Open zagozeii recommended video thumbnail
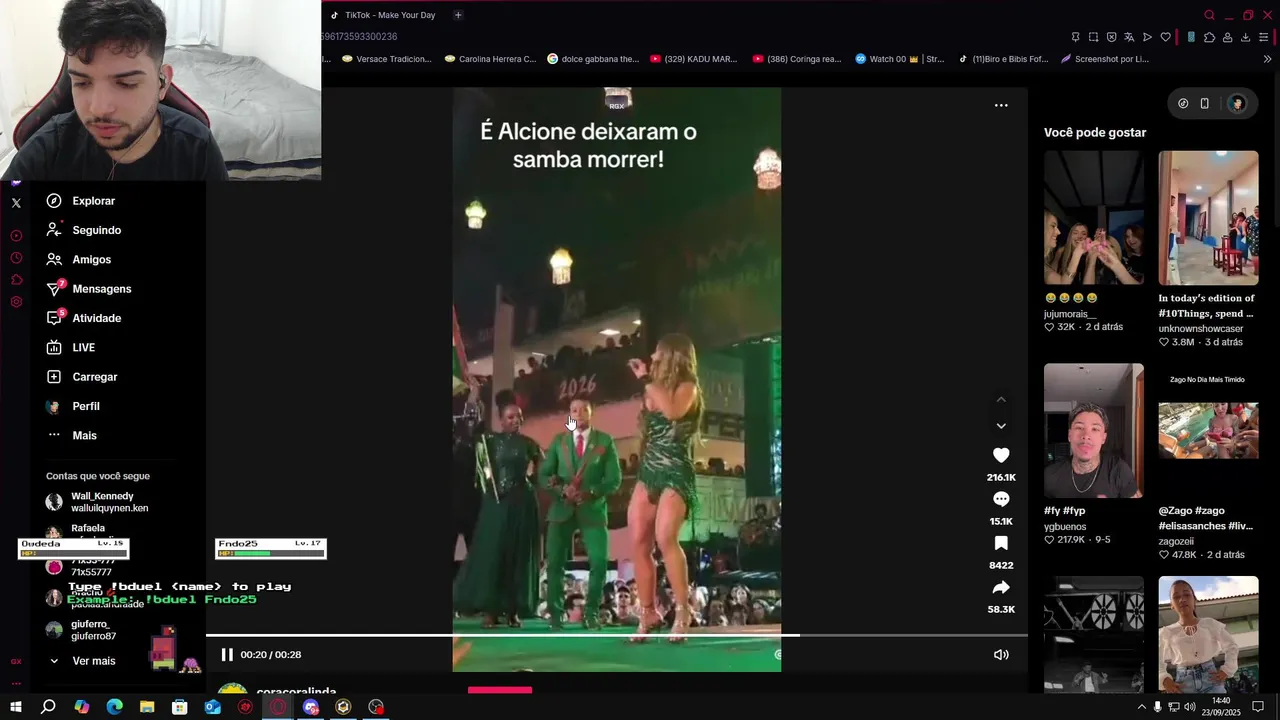Screen dimensions: 1280x720 [x=1208, y=430]
